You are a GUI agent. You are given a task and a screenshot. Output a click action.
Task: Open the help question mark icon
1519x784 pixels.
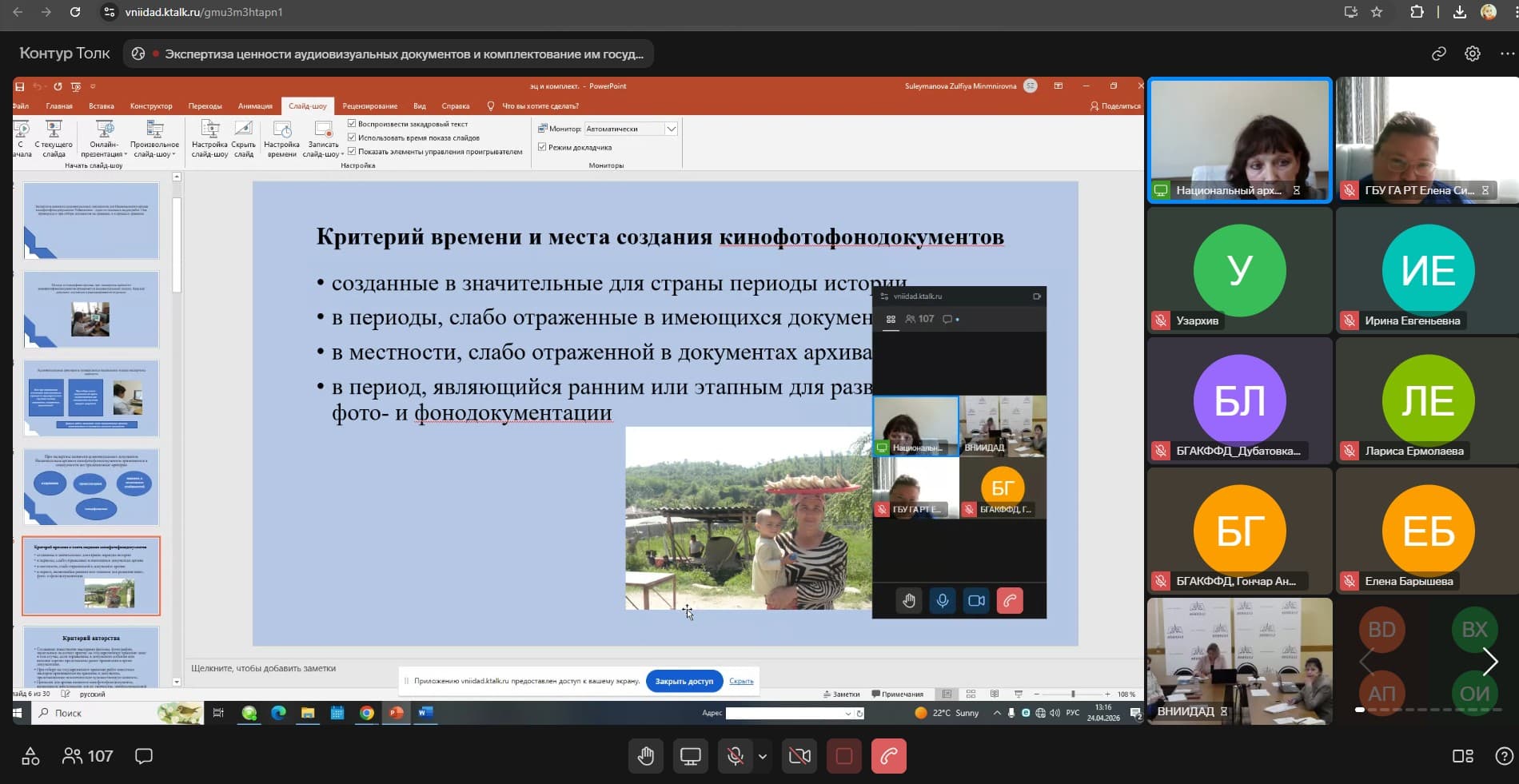click(1503, 756)
